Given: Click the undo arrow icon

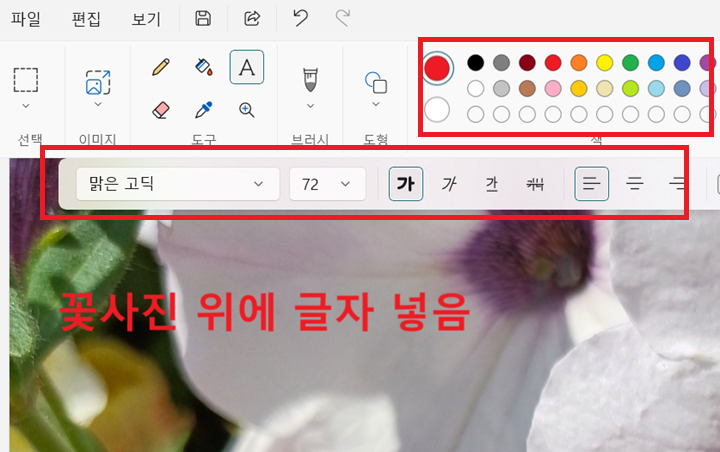Looking at the screenshot, I should point(300,18).
